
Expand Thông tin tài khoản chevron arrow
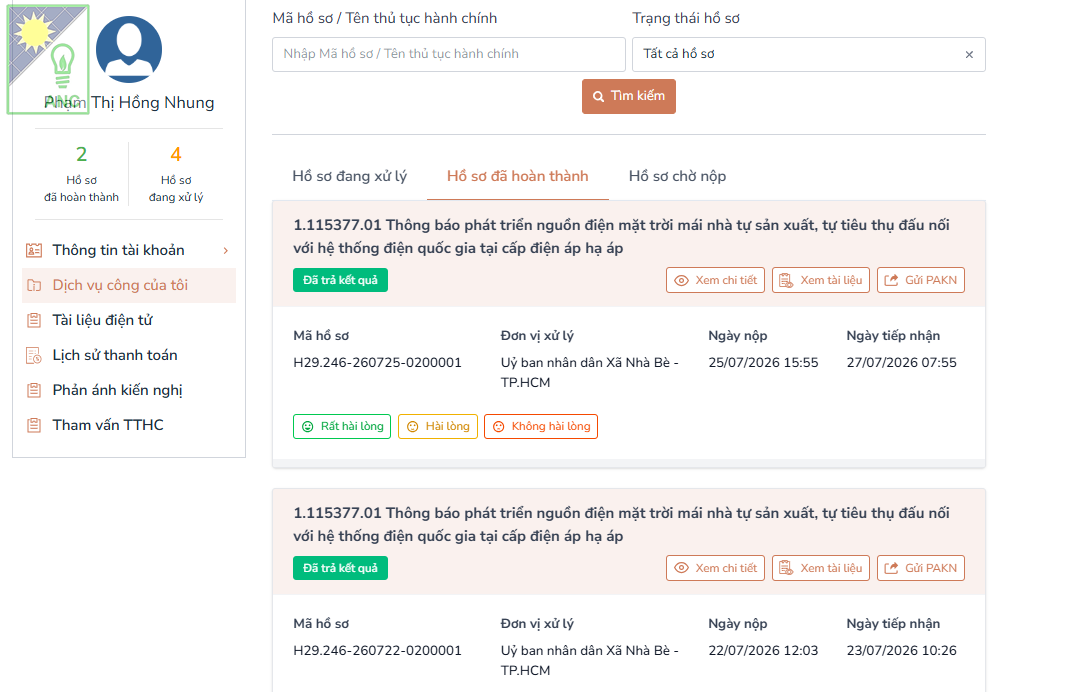coord(225,251)
